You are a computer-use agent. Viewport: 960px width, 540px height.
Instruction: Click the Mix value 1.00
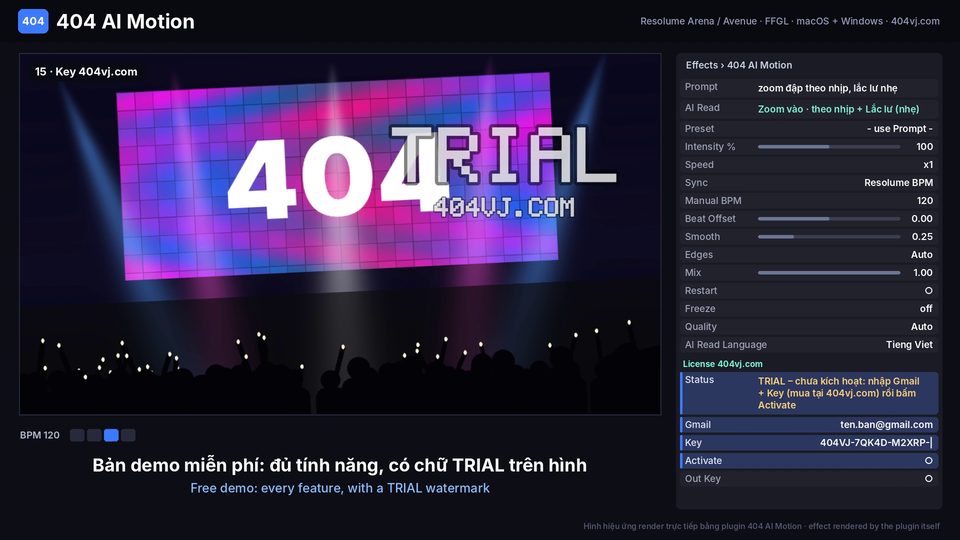[x=923, y=272]
